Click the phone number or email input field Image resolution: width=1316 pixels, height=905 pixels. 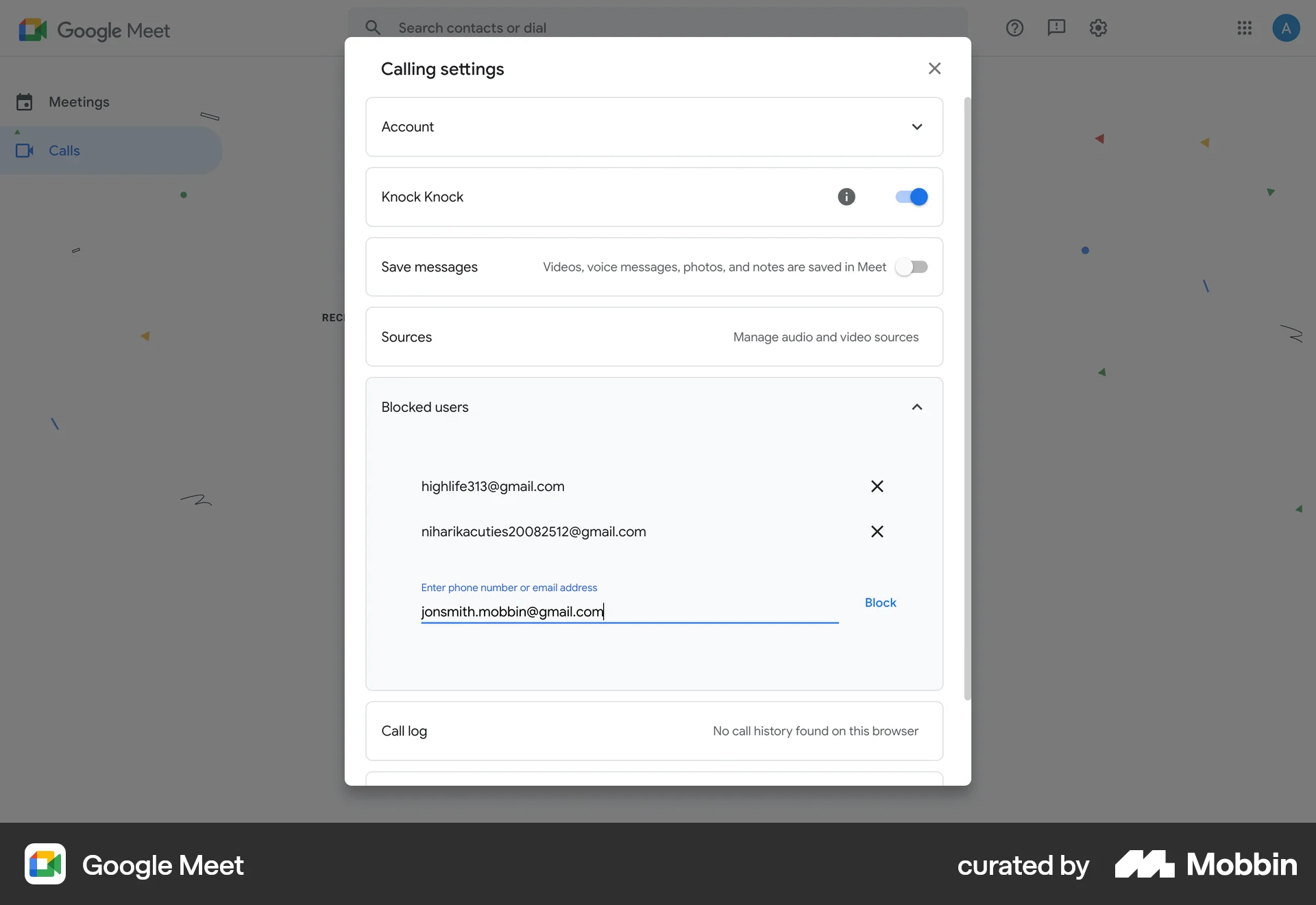tap(629, 611)
